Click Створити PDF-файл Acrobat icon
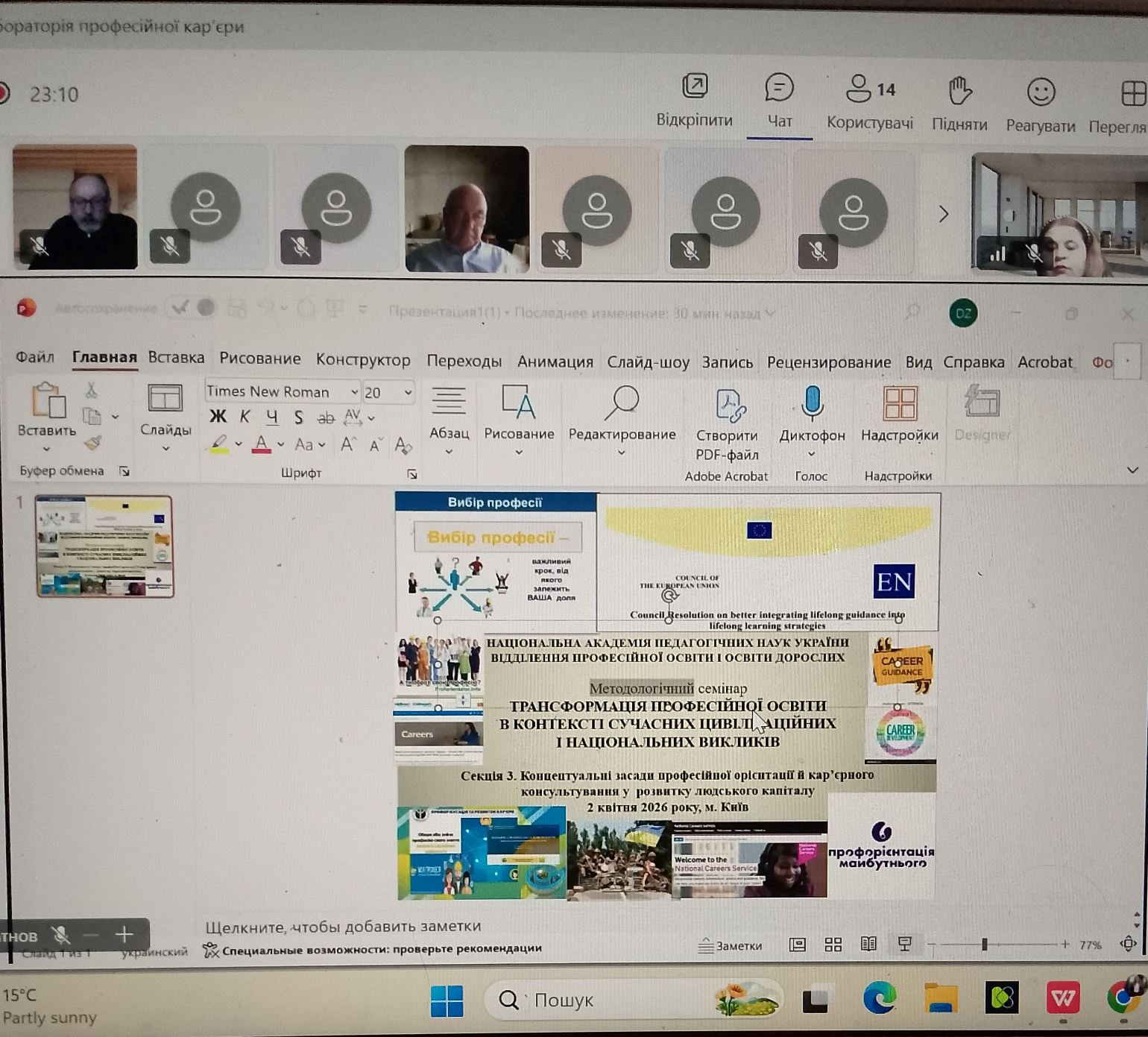This screenshot has width=1148, height=1037. pos(728,405)
